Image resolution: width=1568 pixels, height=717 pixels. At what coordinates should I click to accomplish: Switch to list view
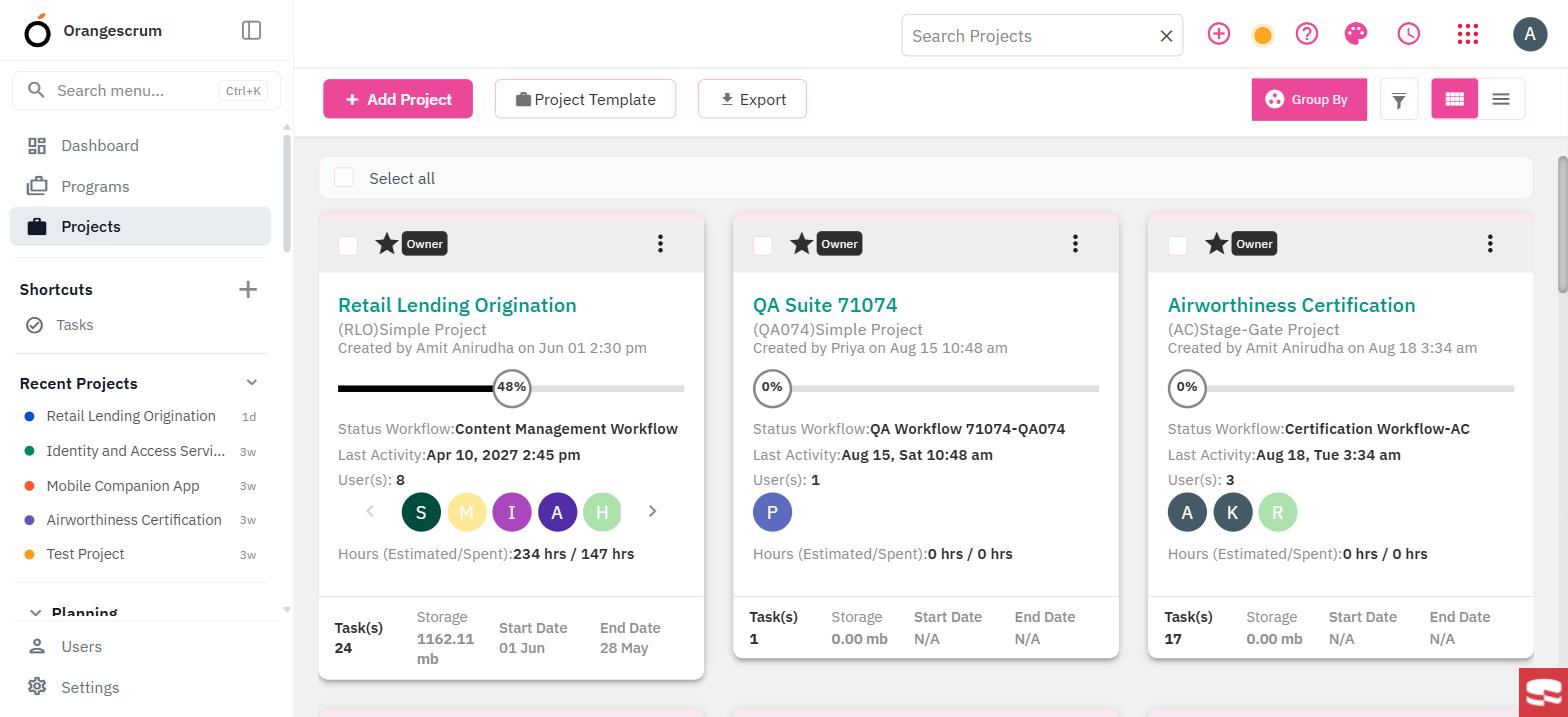coord(1501,99)
